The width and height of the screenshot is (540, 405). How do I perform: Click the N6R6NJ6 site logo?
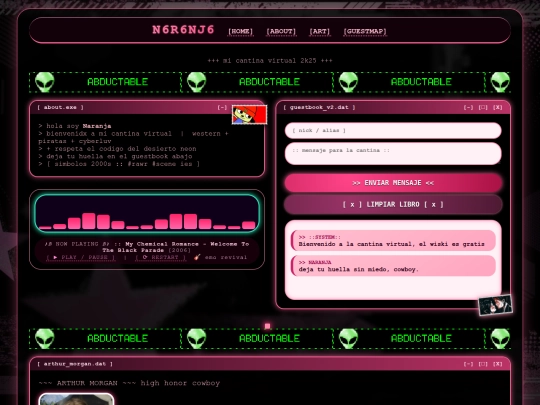click(x=183, y=30)
